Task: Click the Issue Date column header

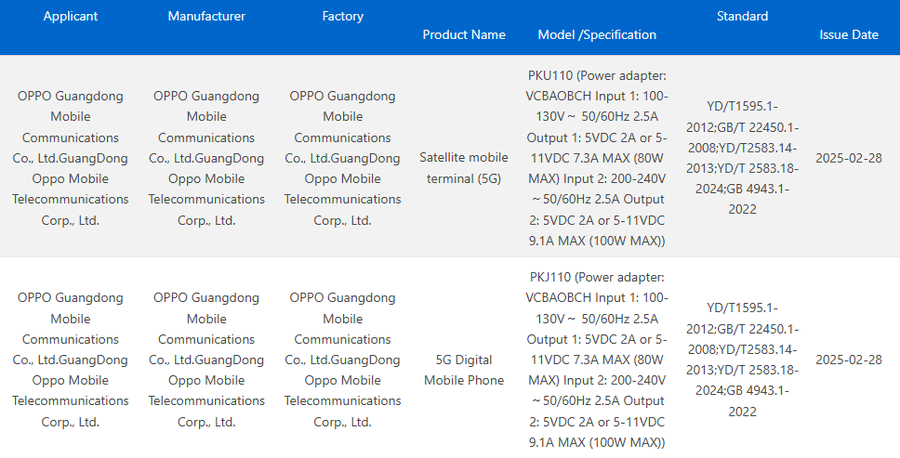Action: point(849,35)
